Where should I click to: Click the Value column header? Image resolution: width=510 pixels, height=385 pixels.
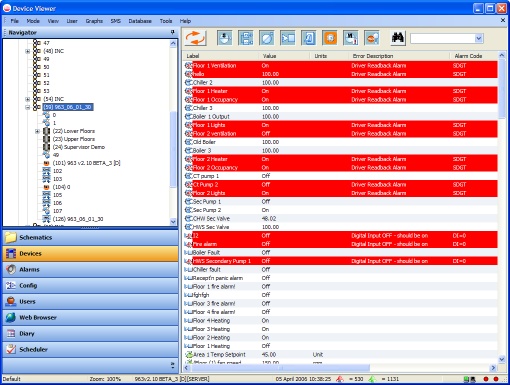coord(284,56)
